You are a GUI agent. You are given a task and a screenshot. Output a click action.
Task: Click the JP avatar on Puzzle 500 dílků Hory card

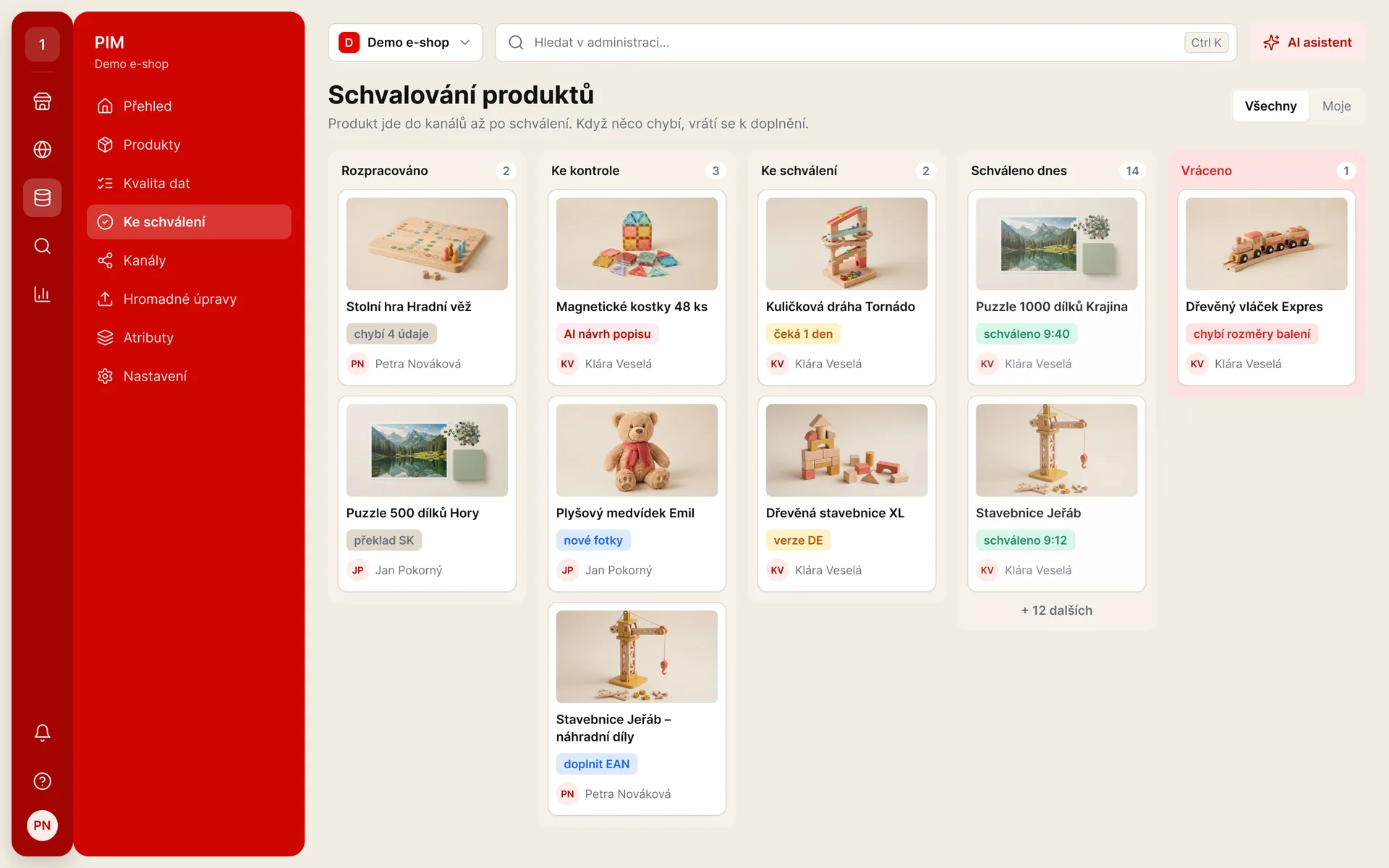click(x=357, y=570)
